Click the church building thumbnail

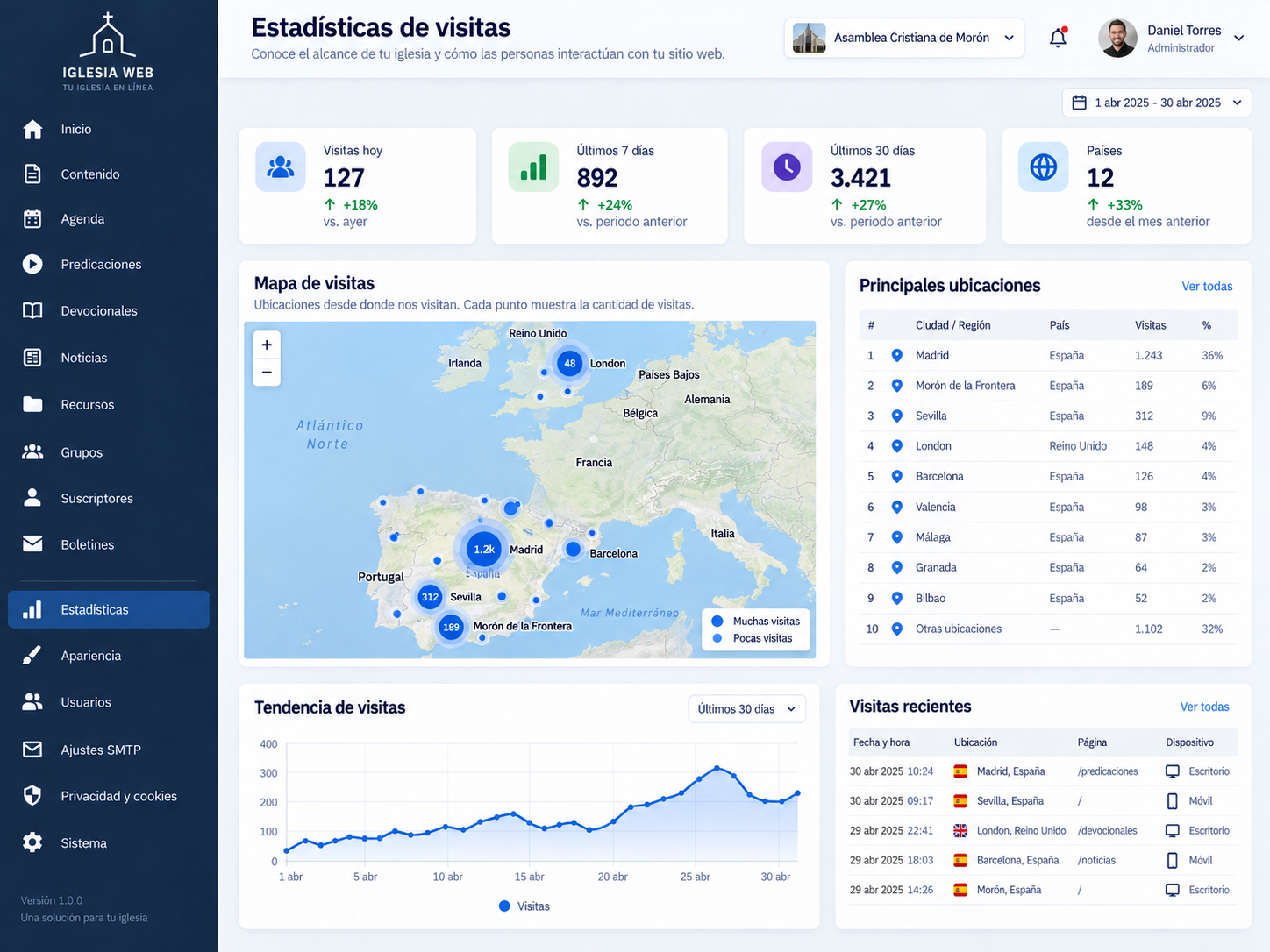point(809,38)
